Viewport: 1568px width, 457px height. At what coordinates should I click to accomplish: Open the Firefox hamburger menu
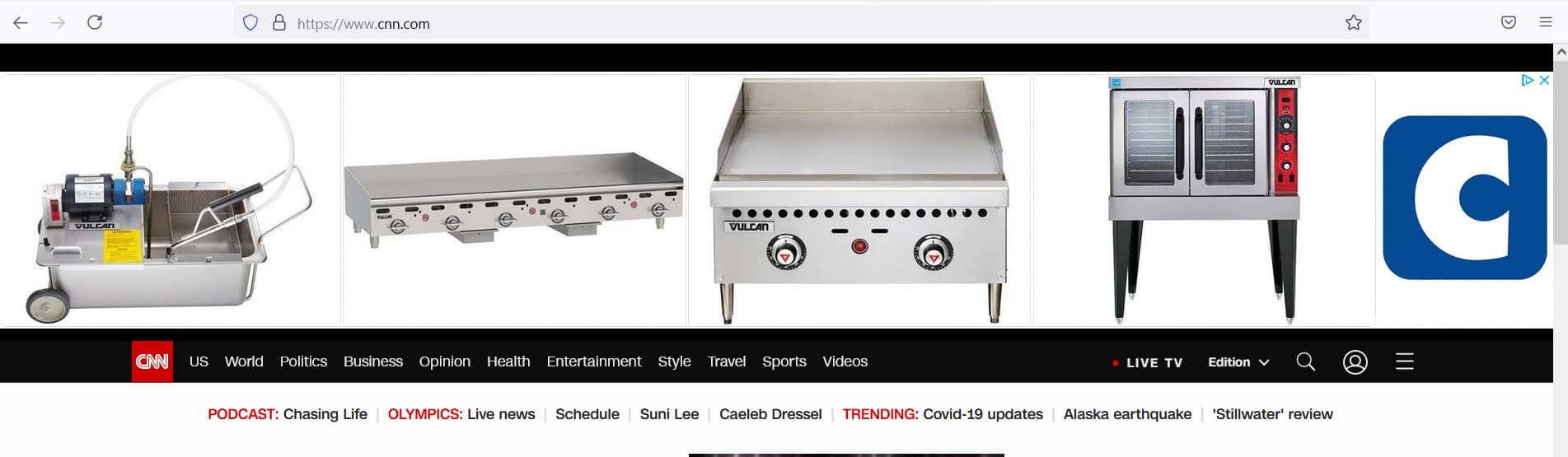[x=1546, y=22]
